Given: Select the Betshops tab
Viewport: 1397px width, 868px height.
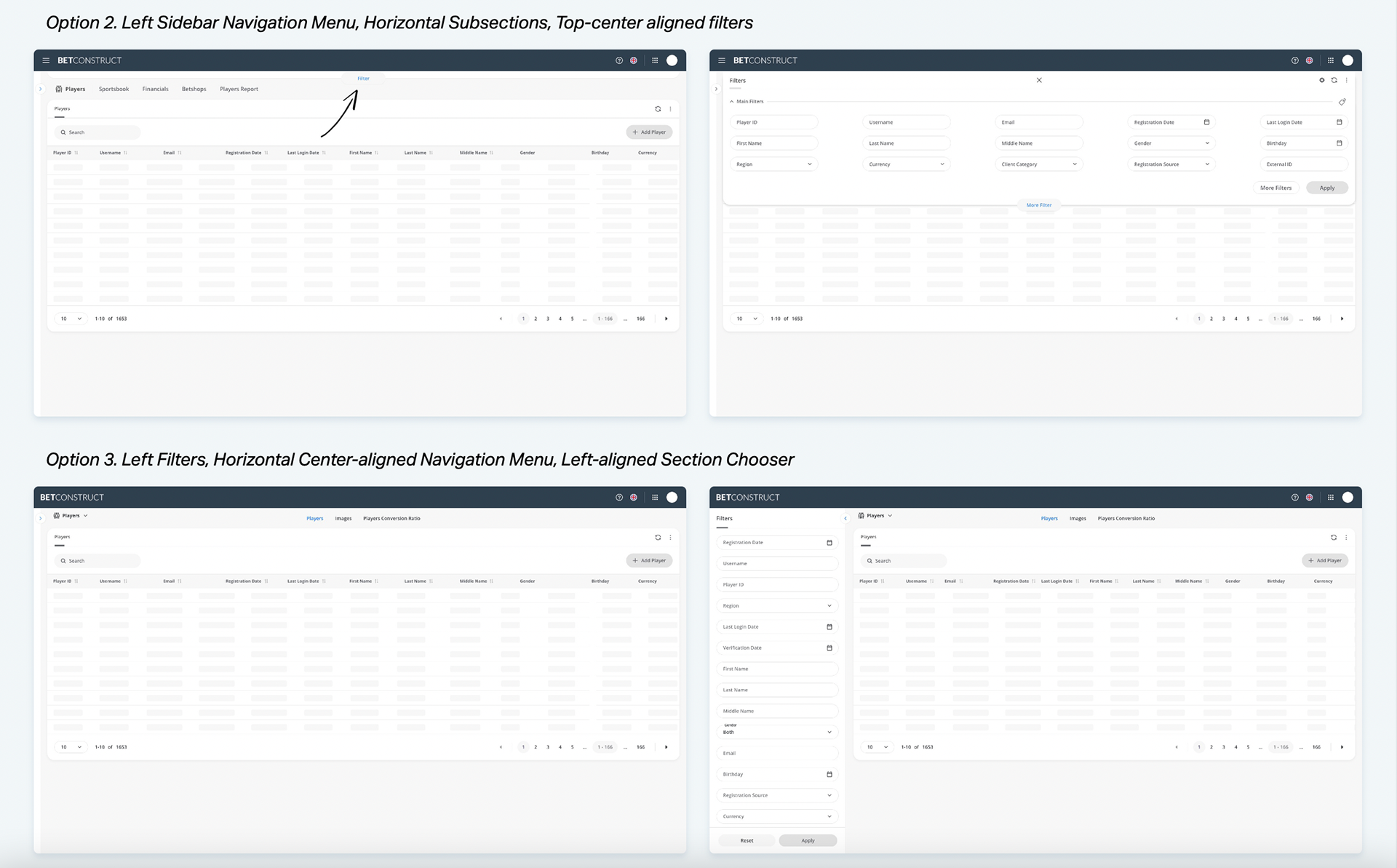Looking at the screenshot, I should coord(194,89).
